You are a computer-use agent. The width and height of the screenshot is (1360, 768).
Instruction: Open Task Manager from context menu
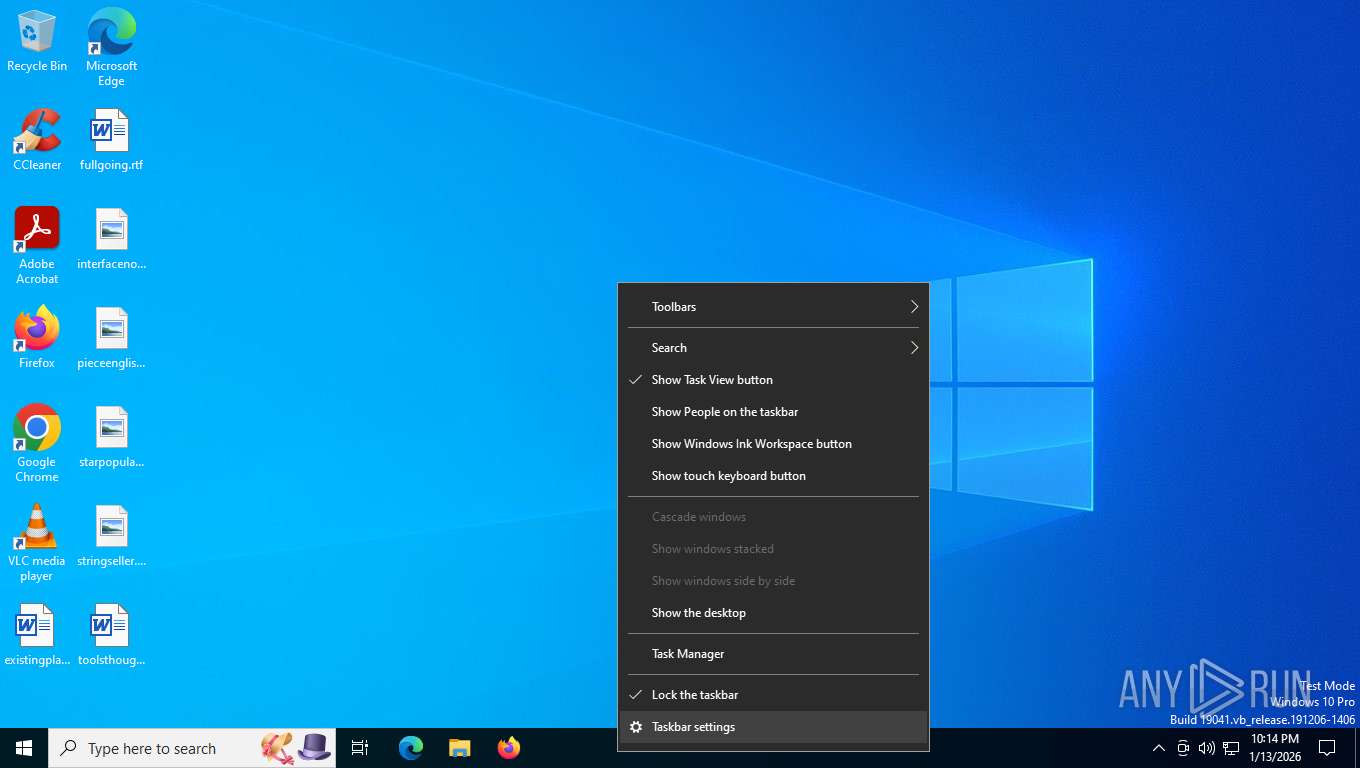tap(773, 654)
